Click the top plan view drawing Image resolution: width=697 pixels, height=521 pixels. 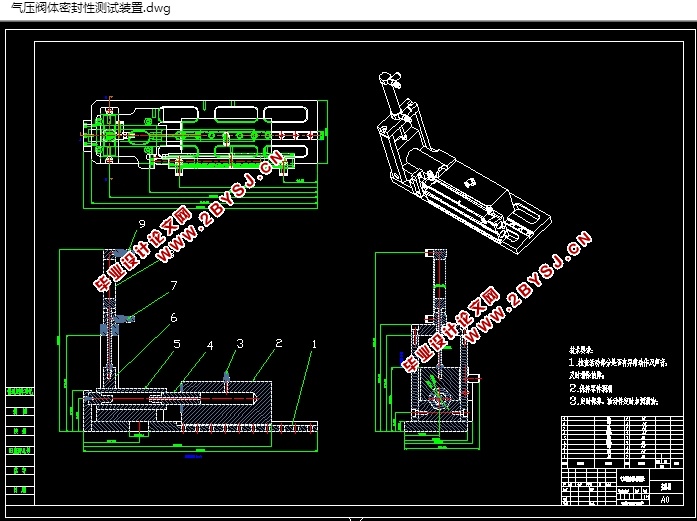pyautogui.click(x=205, y=153)
